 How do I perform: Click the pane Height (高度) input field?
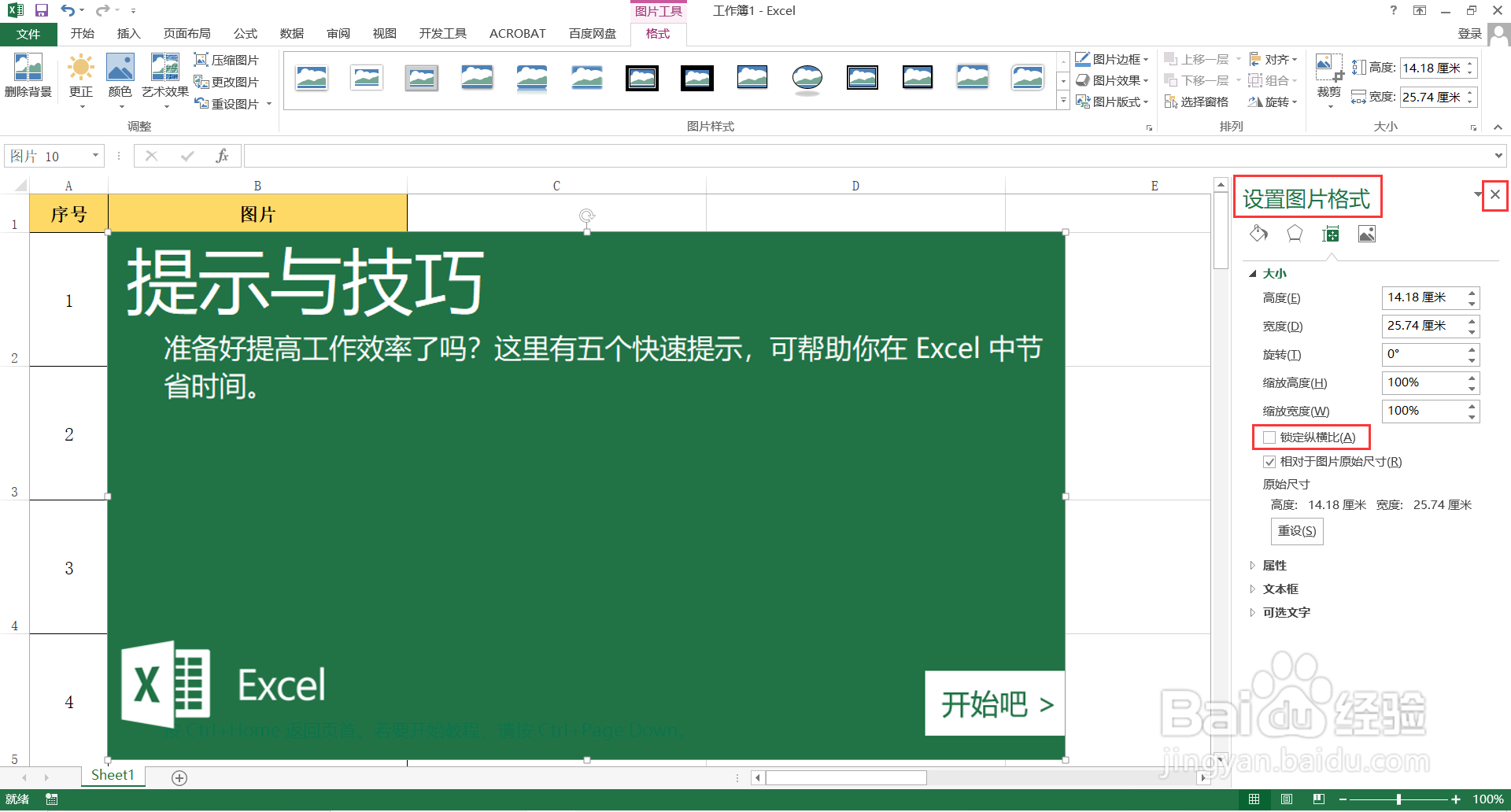point(1424,298)
